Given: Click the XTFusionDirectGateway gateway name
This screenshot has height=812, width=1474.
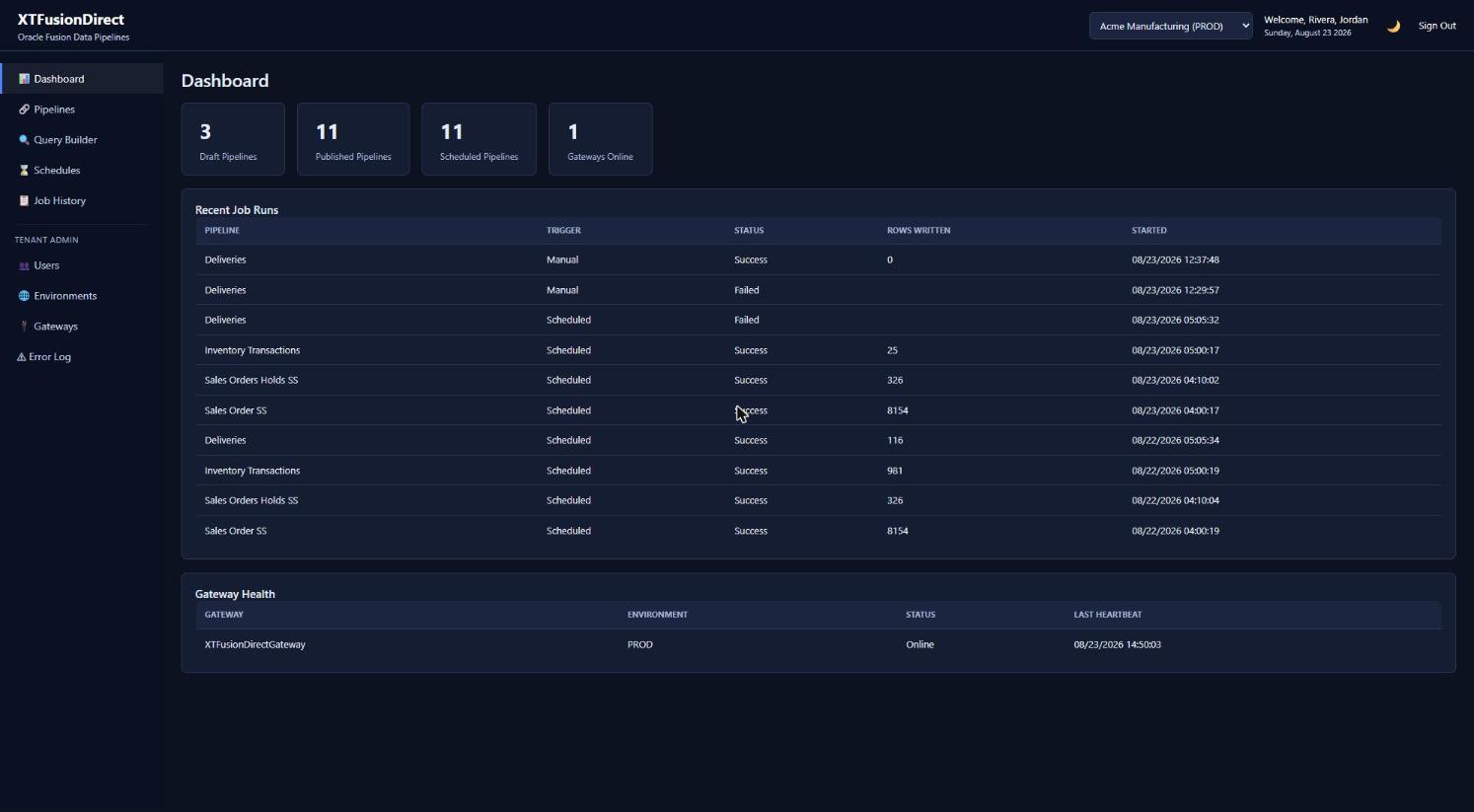Looking at the screenshot, I should (255, 645).
